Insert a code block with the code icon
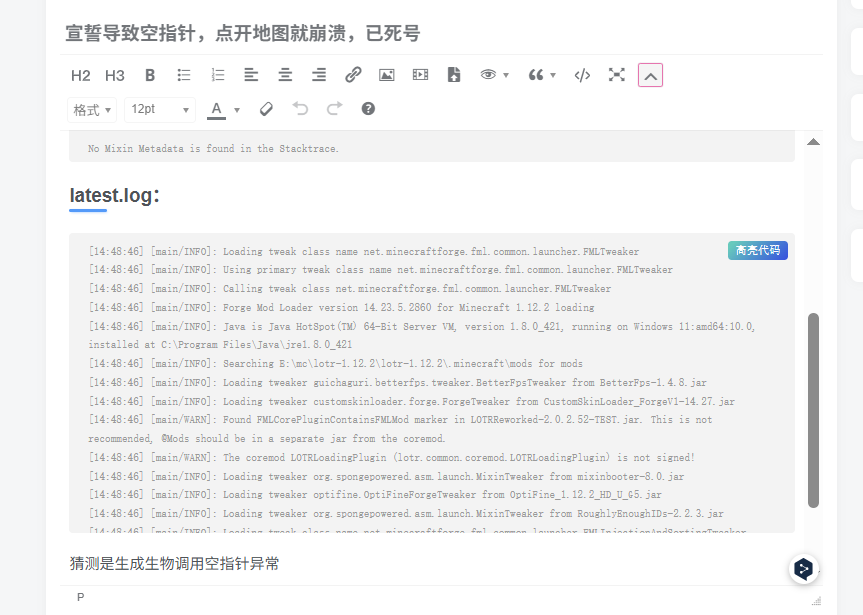The height and width of the screenshot is (615, 863). point(582,75)
